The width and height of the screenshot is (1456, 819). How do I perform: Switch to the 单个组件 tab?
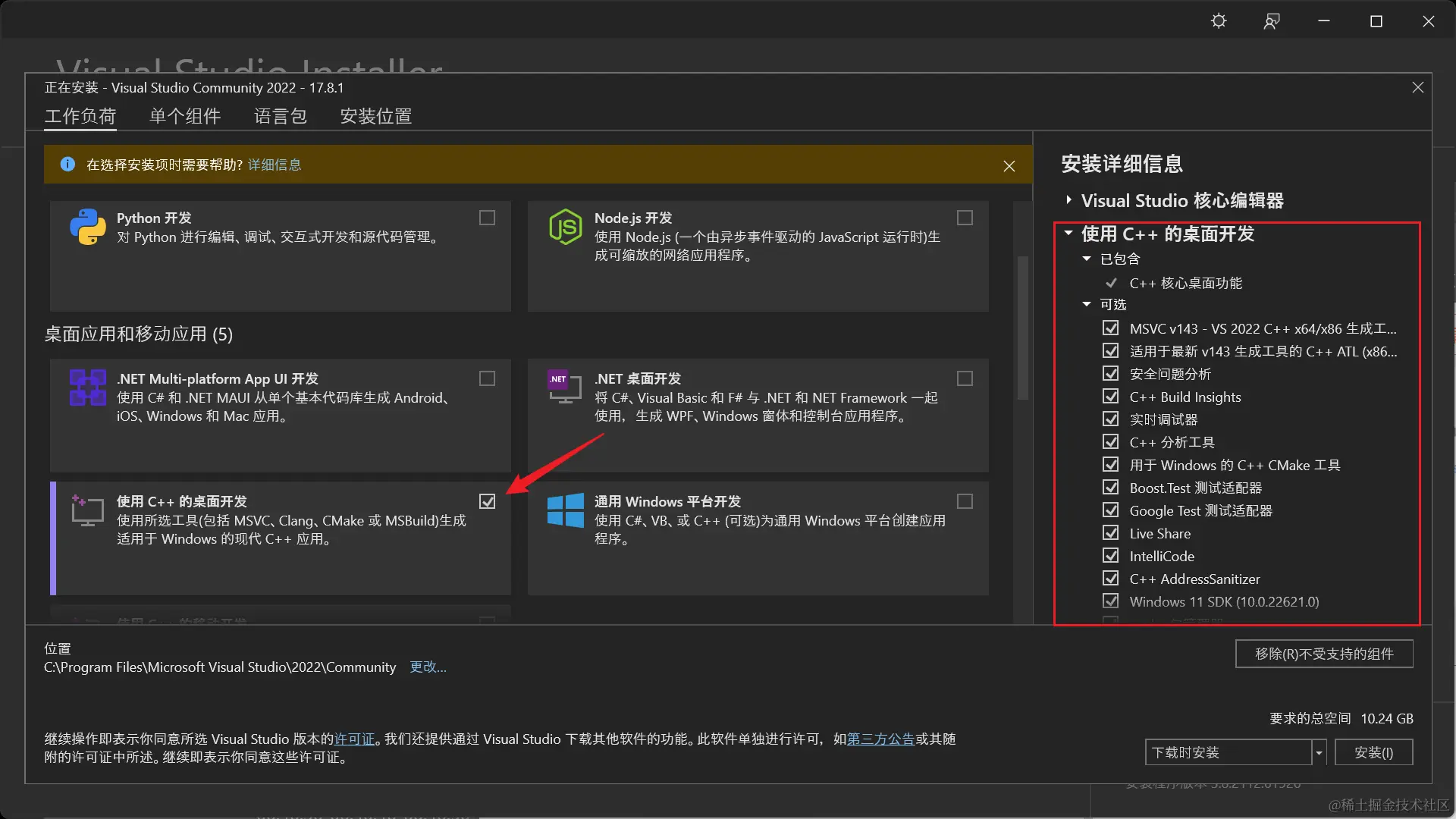coord(185,116)
